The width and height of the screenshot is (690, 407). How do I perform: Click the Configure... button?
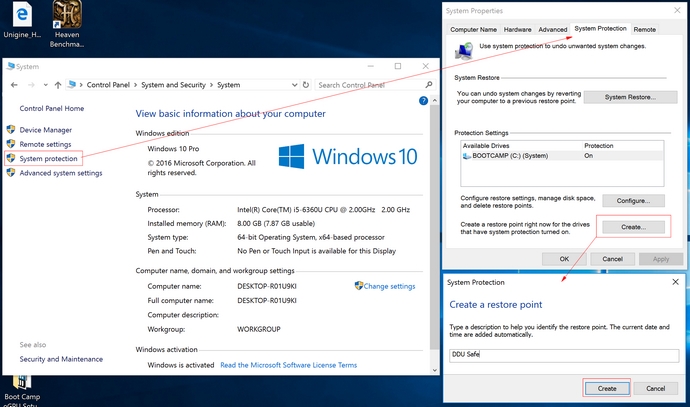(633, 201)
